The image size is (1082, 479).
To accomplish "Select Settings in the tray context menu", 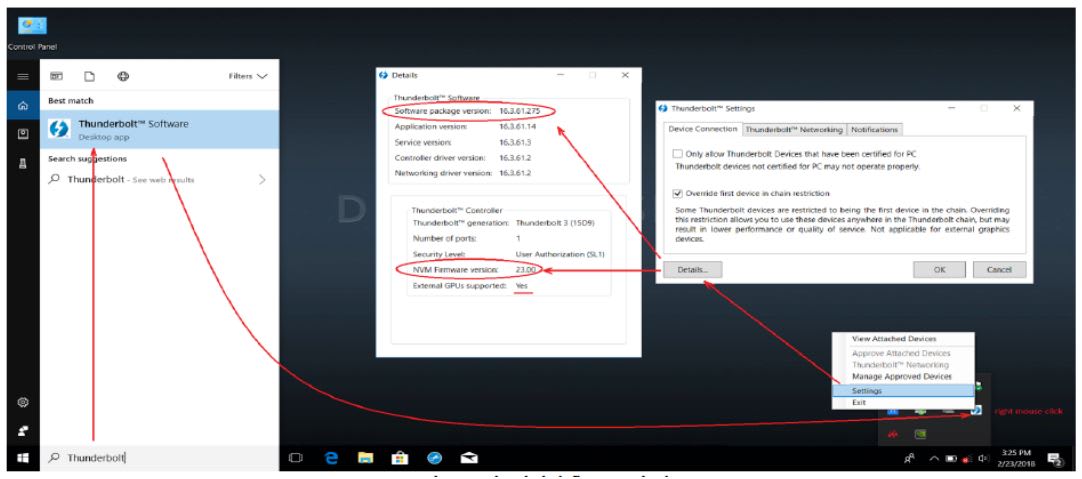I will [x=903, y=391].
